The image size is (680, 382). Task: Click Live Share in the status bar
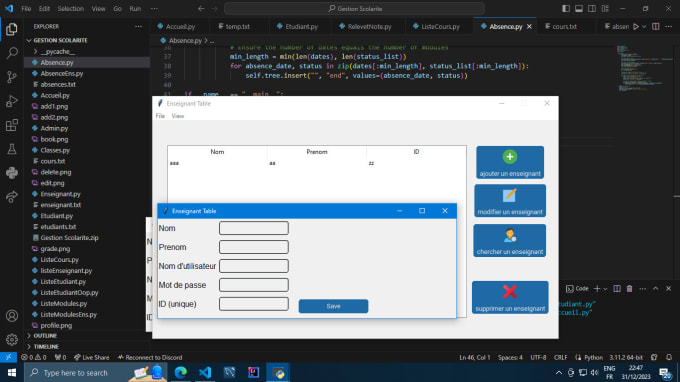pyautogui.click(x=92, y=357)
